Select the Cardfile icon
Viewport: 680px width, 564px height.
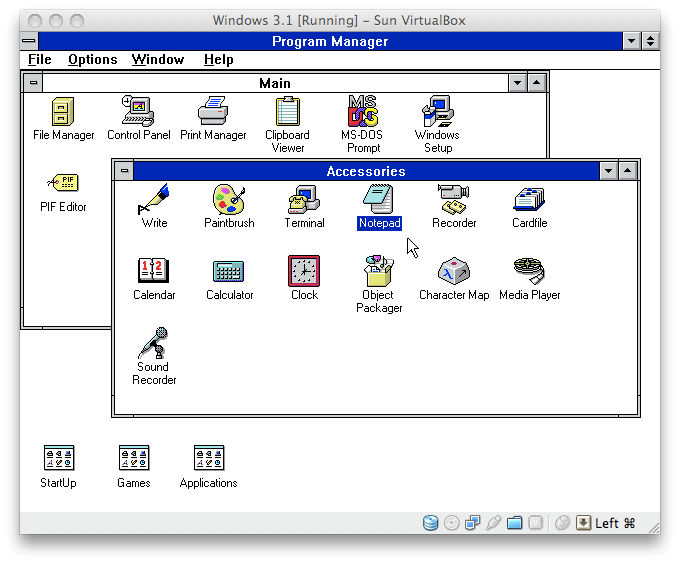(x=529, y=199)
